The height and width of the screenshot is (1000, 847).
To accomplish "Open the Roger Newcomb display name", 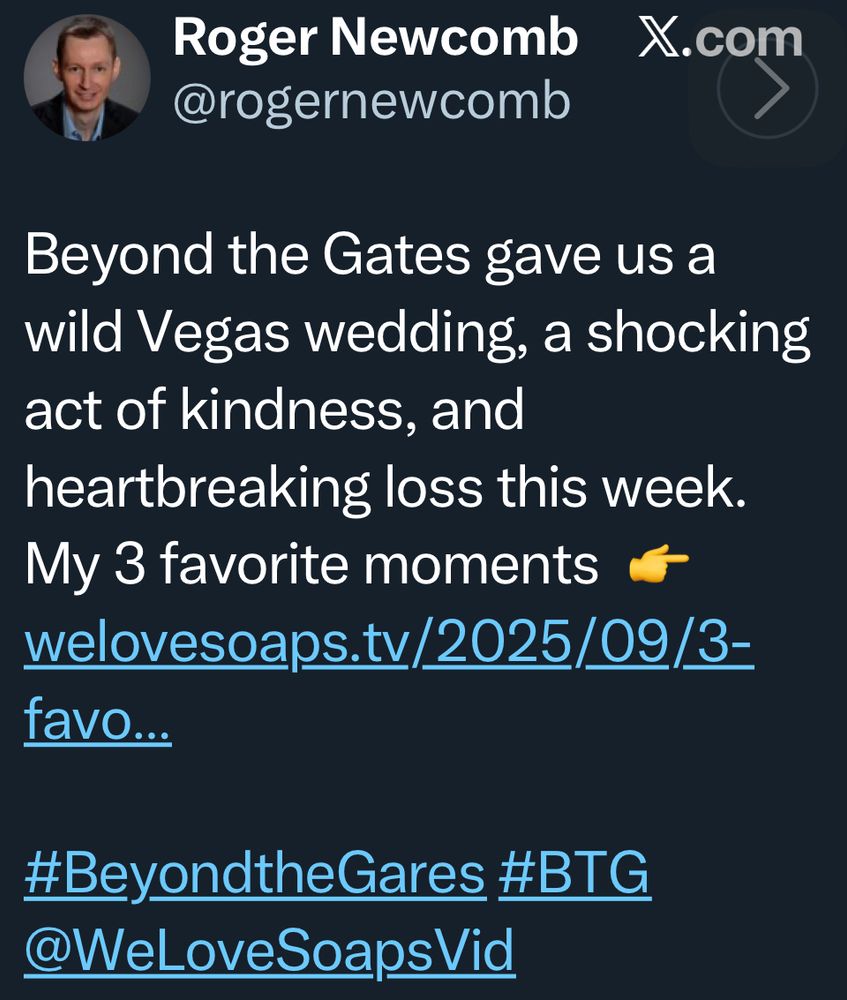I will coord(375,39).
